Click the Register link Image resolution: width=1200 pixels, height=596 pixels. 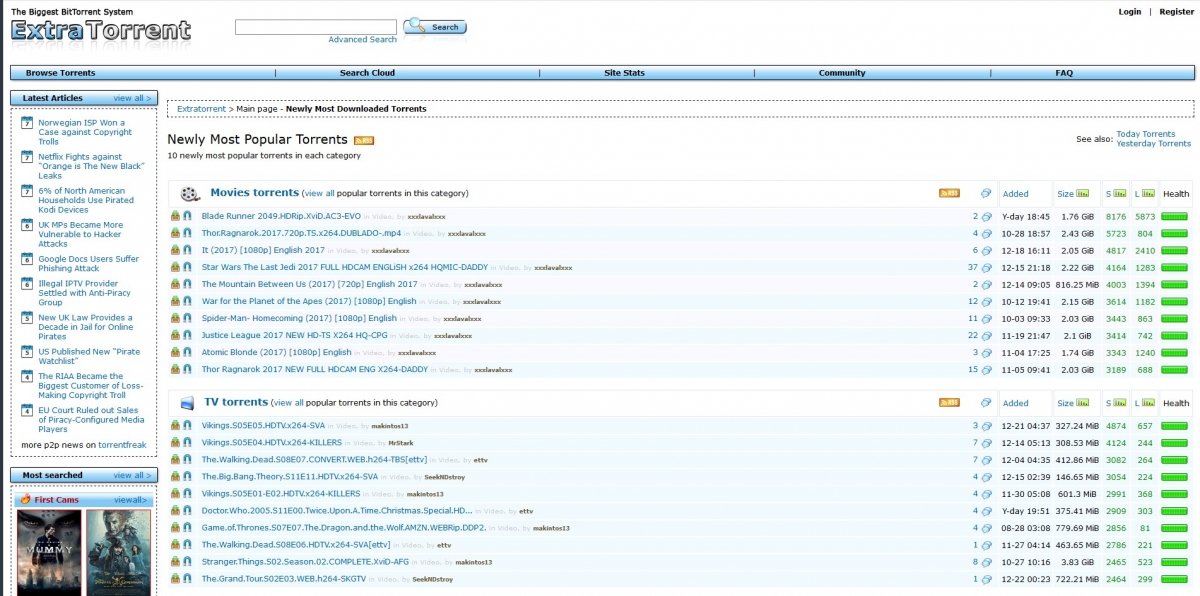(x=1176, y=12)
